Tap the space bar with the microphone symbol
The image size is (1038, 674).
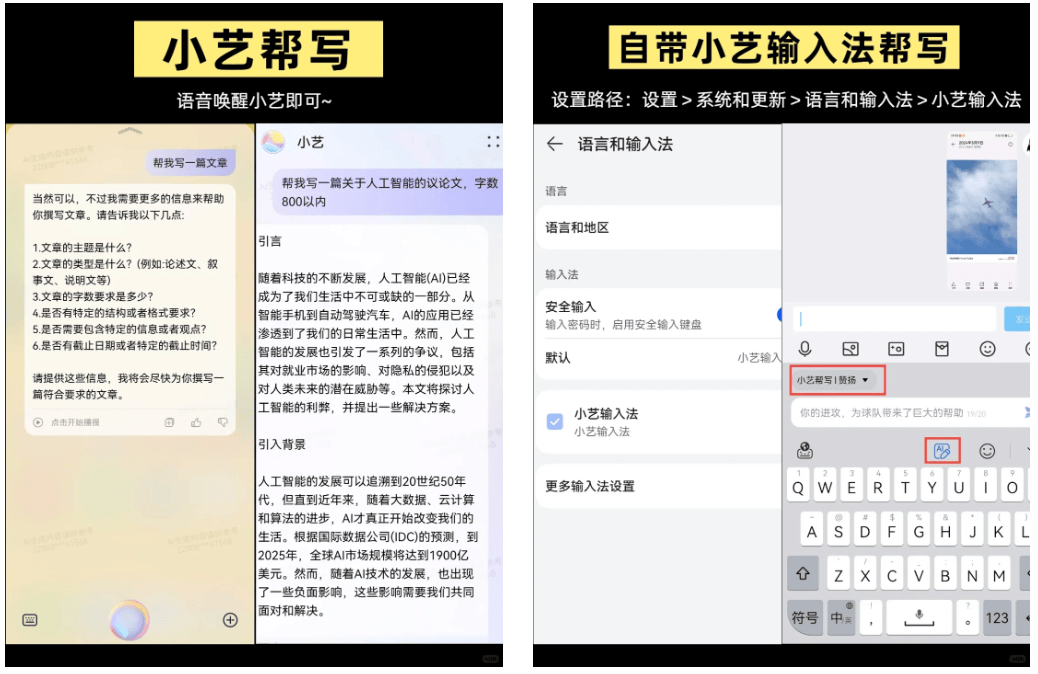coord(919,618)
